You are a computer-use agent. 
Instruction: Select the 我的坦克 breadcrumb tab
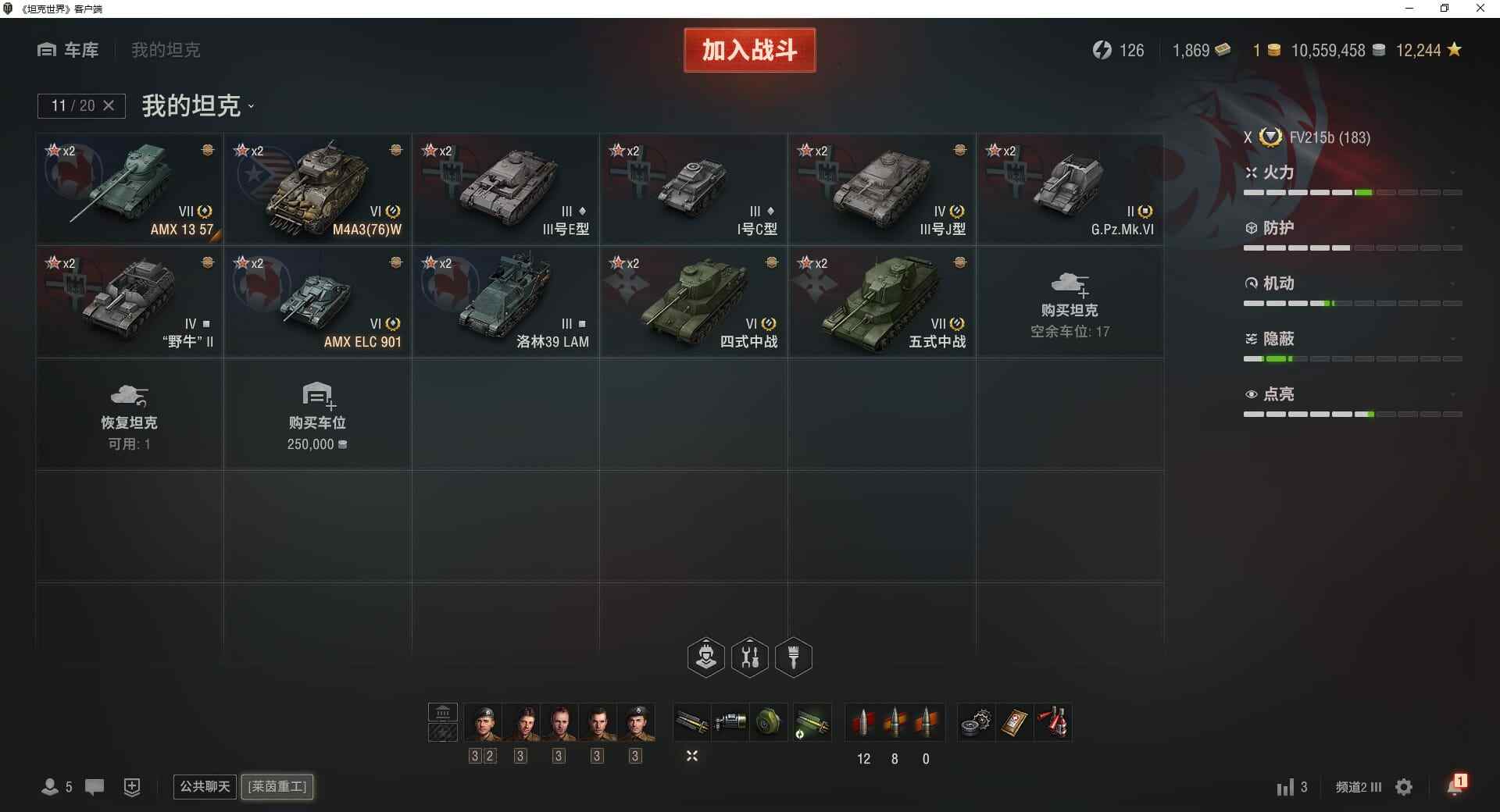pos(166,50)
